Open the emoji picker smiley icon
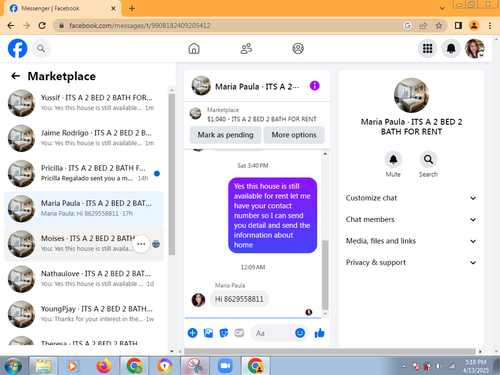The image size is (500, 375). coord(300,333)
